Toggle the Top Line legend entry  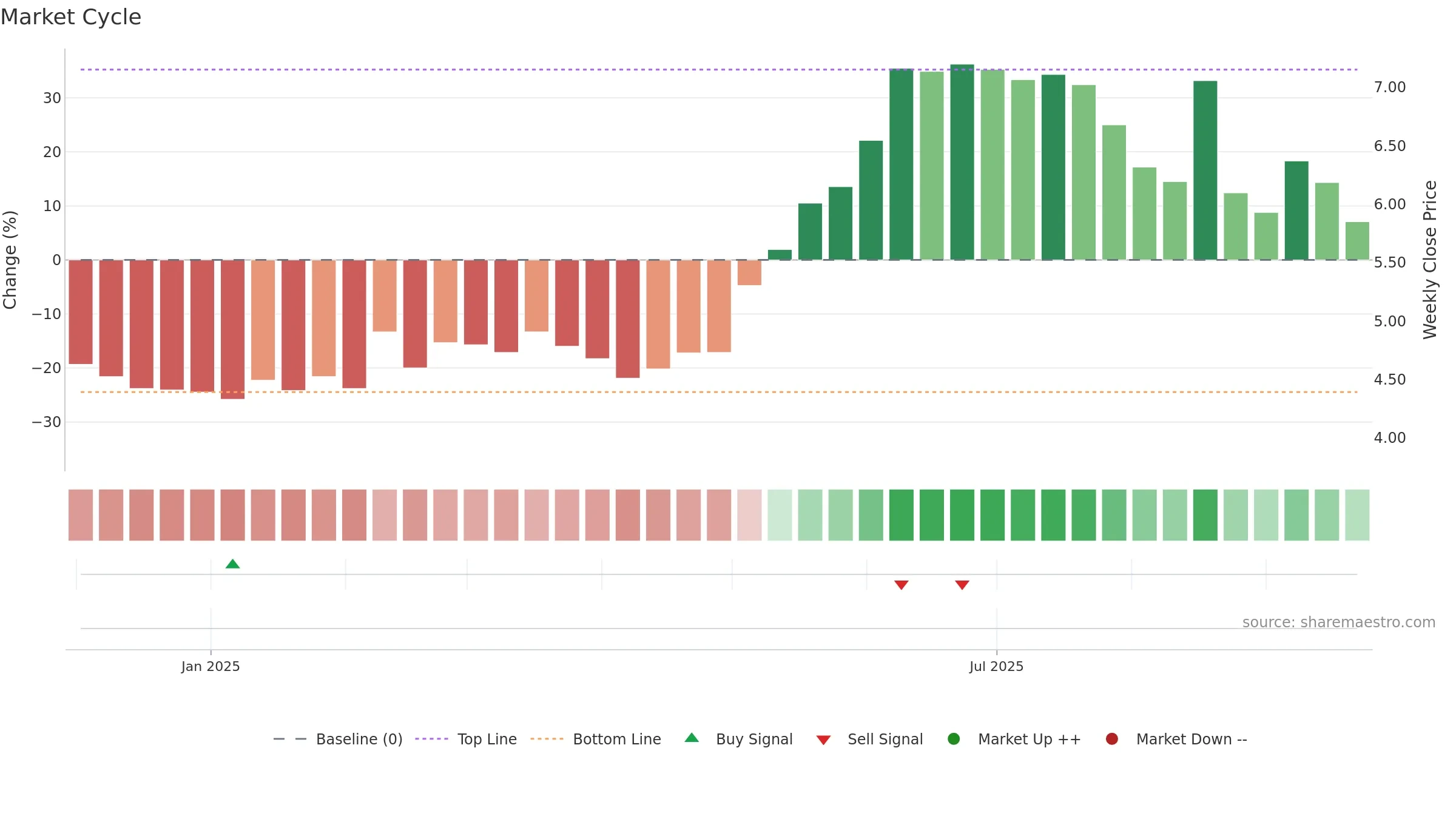(x=466, y=739)
